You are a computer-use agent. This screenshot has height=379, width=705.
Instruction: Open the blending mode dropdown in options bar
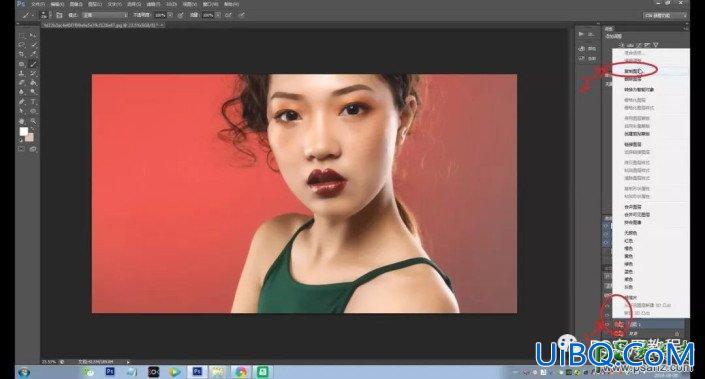(x=105, y=15)
